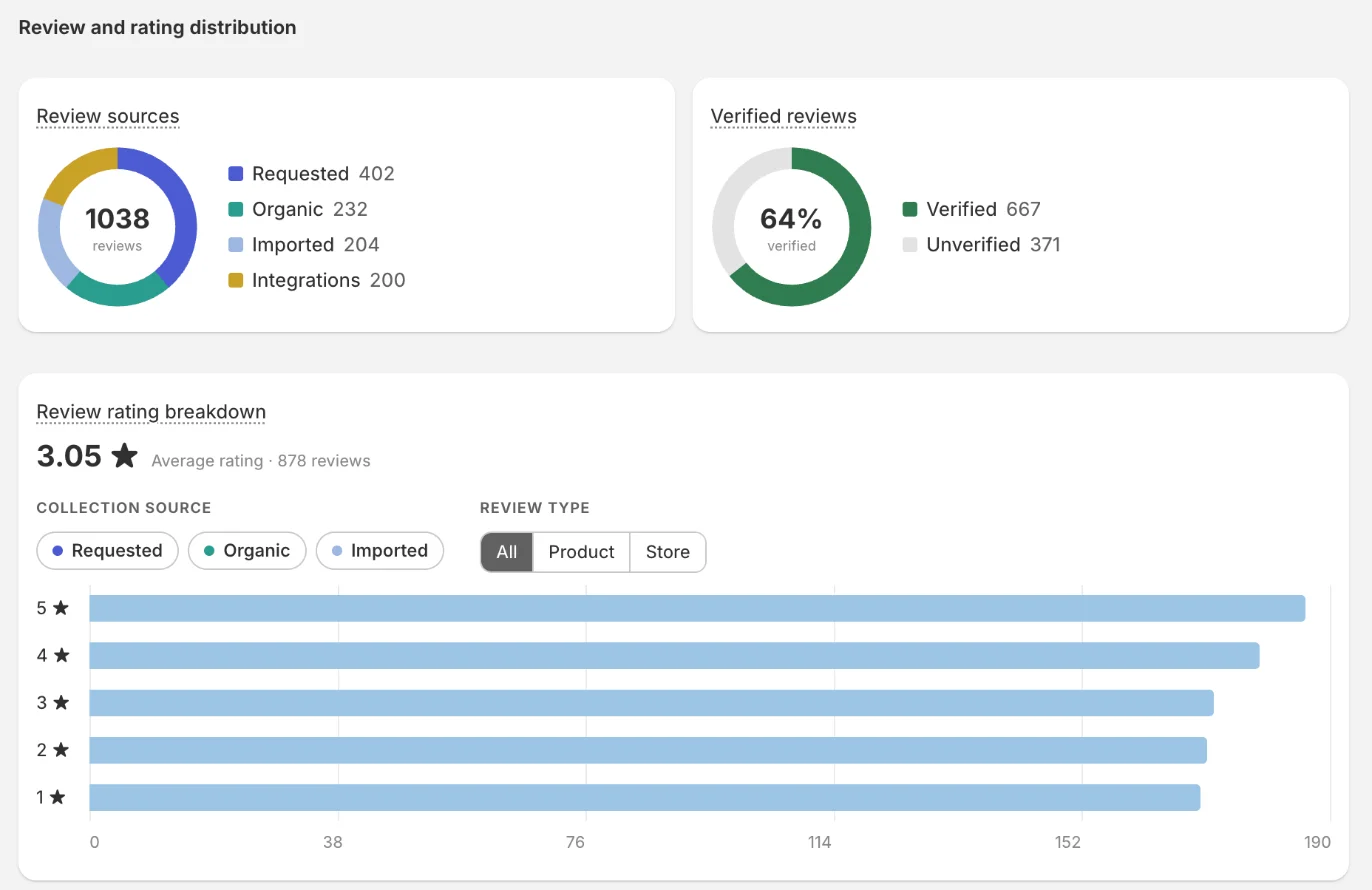
Task: Toggle the Requested collection source filter
Action: point(107,551)
